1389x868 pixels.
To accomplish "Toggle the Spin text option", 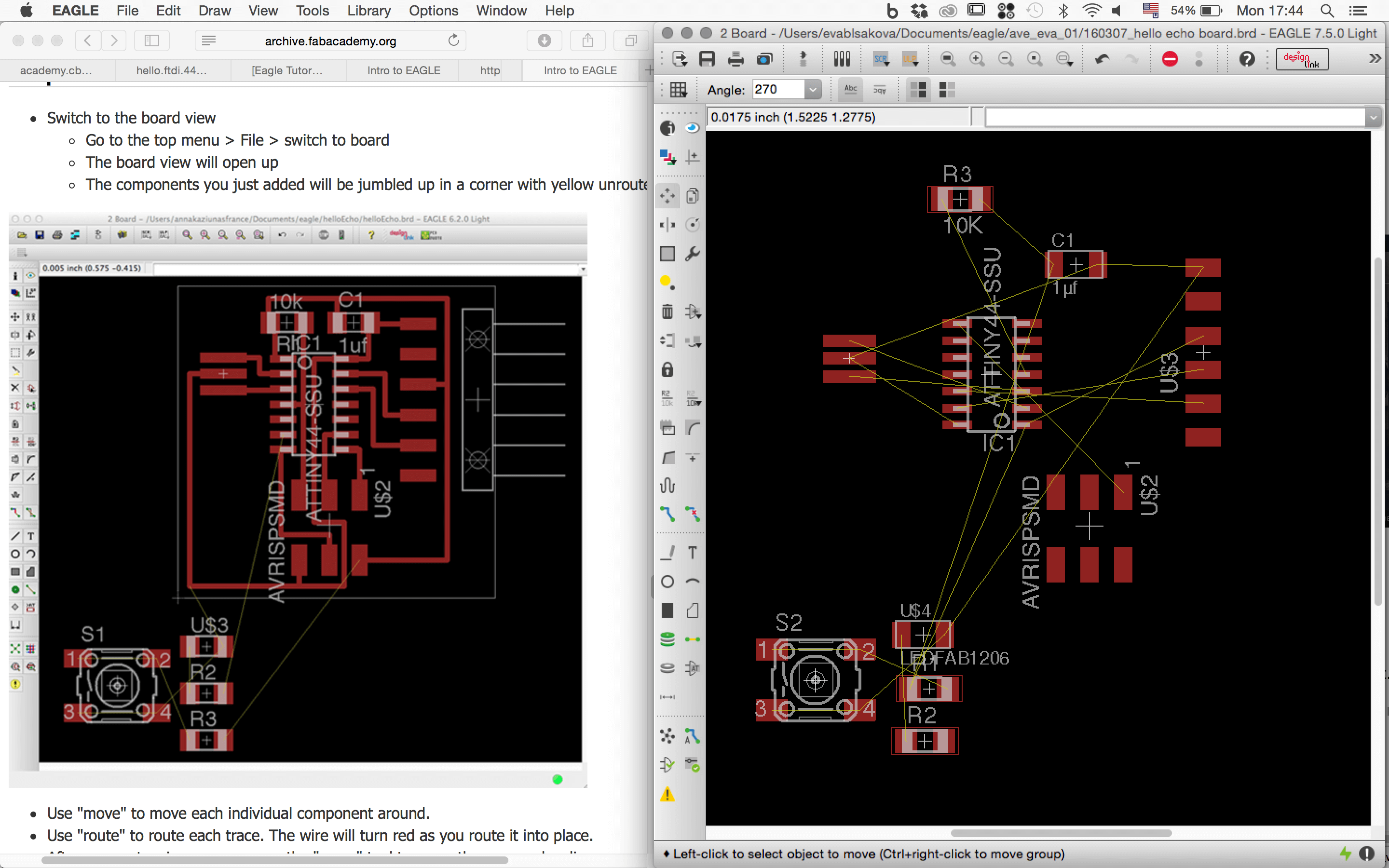I will tap(879, 90).
